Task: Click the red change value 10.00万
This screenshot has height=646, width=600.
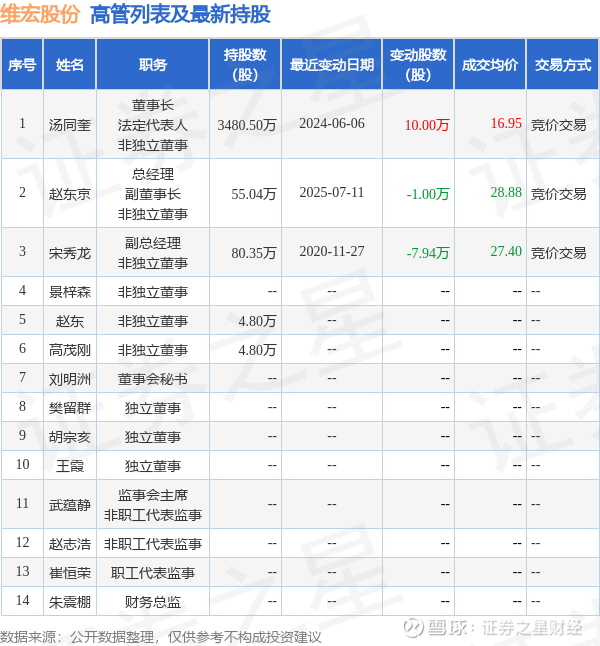Action: pyautogui.click(x=427, y=125)
